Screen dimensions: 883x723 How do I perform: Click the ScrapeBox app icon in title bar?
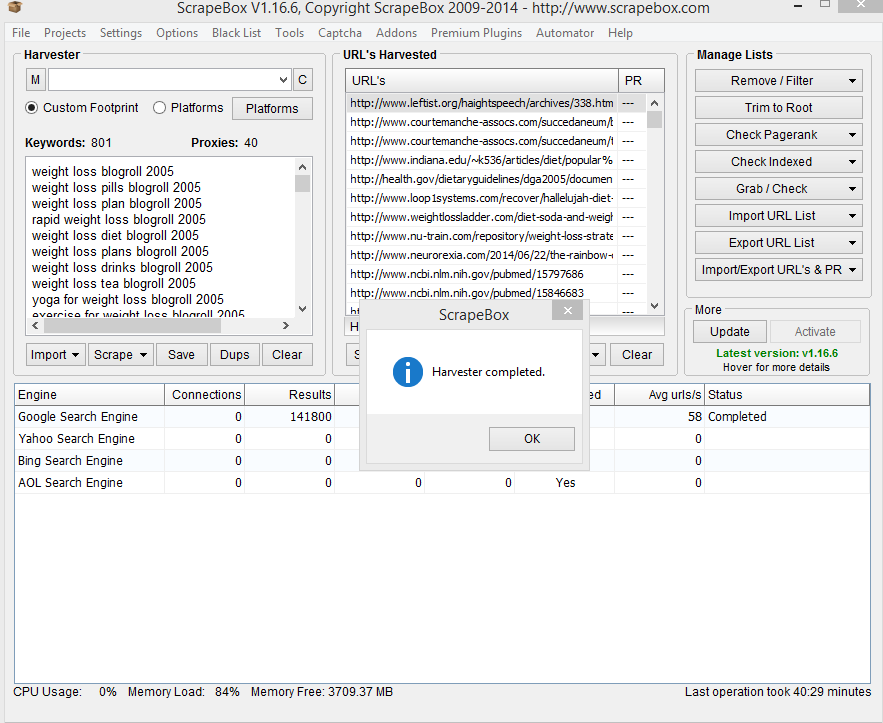click(15, 7)
